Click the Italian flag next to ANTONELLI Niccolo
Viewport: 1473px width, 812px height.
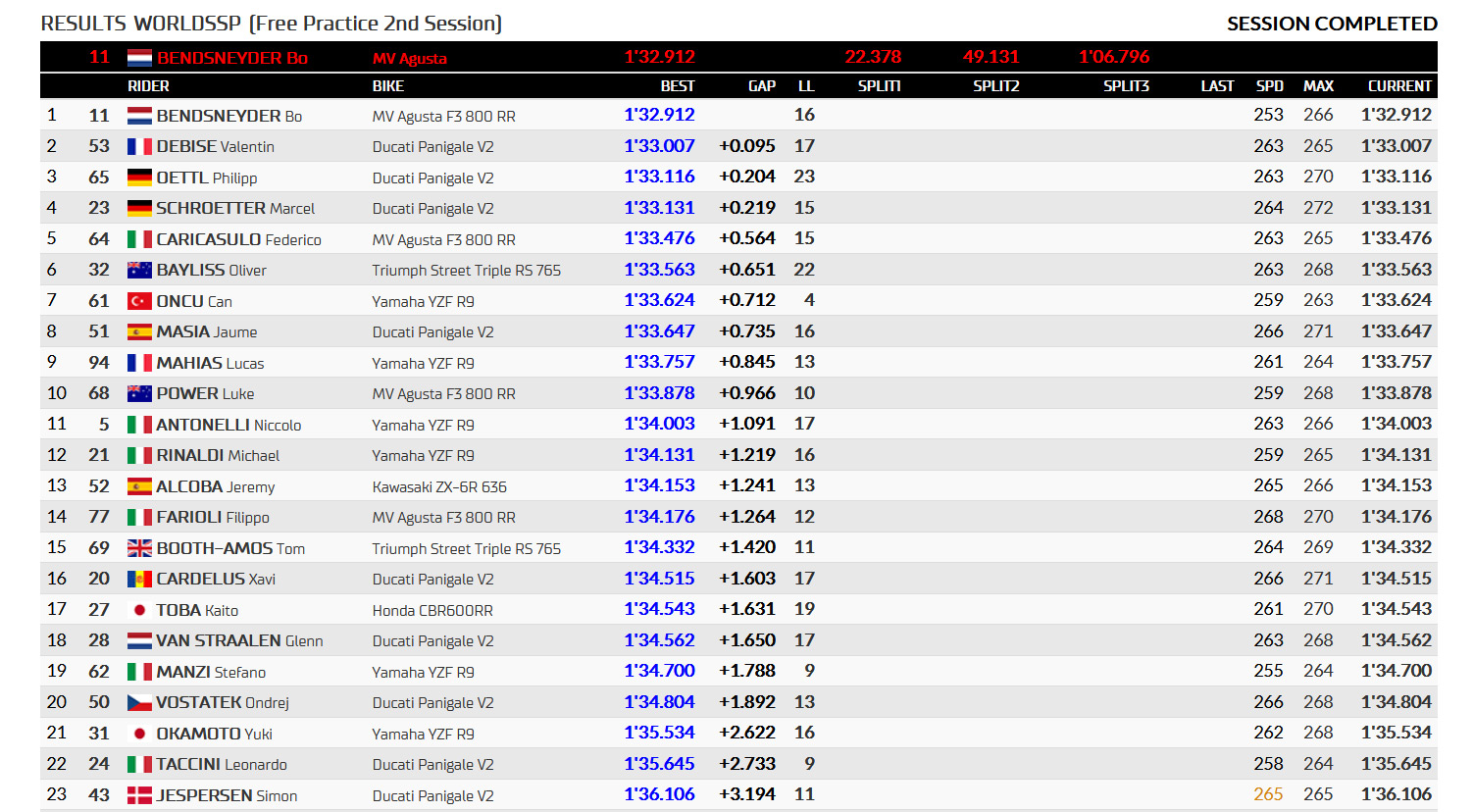point(139,425)
